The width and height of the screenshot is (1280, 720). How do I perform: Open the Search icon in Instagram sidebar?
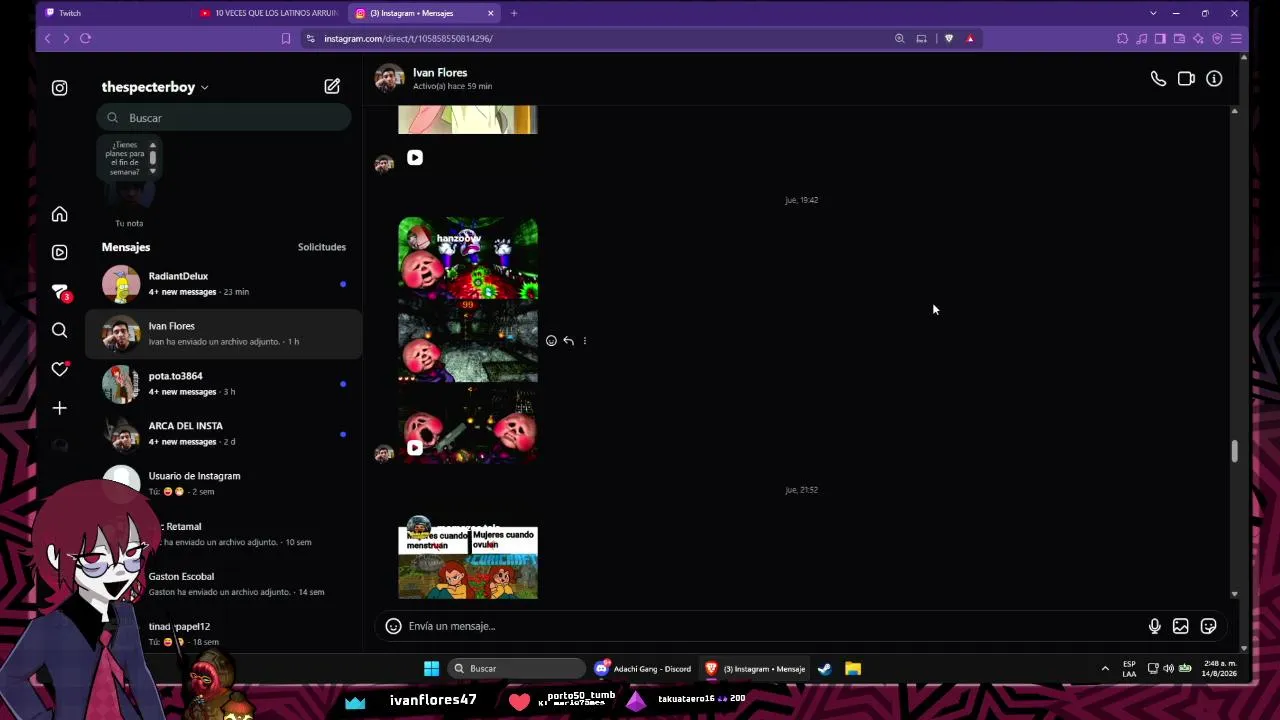pyautogui.click(x=60, y=330)
